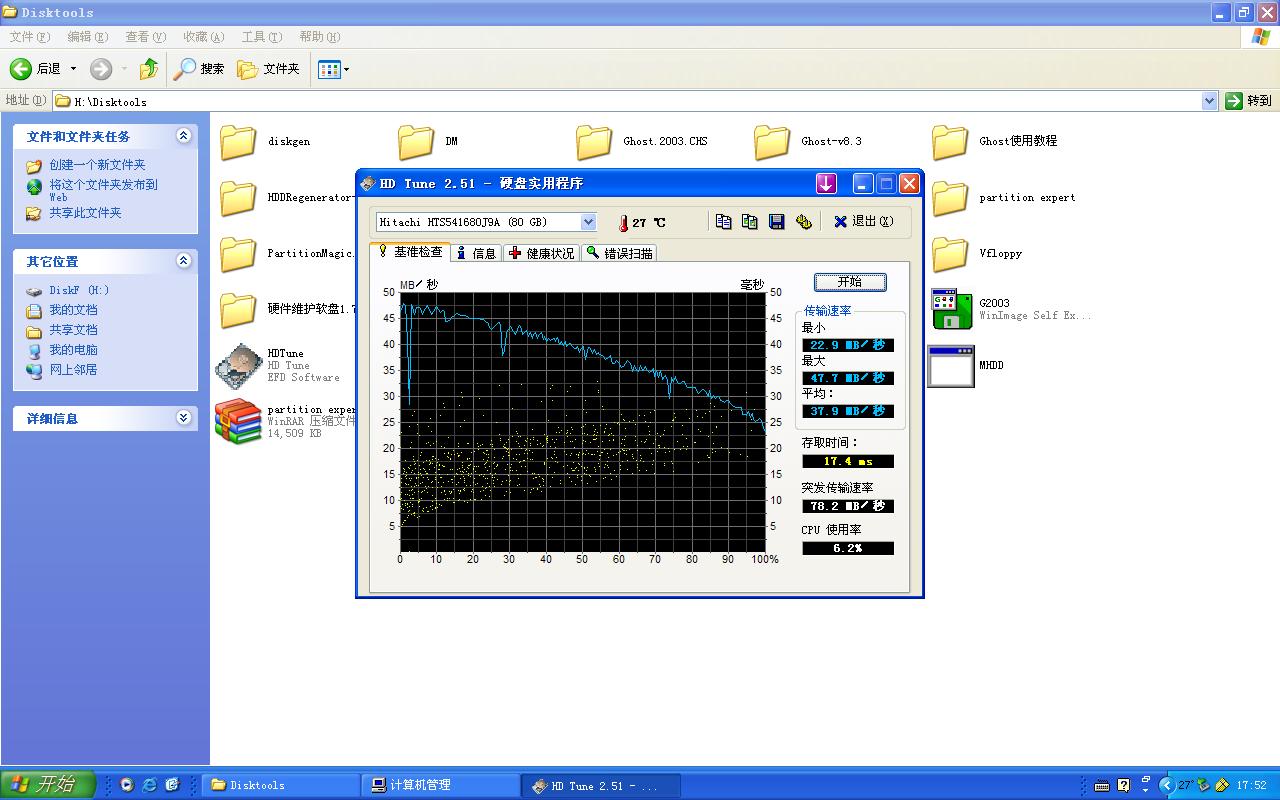Click the floppy disk save icon

tap(776, 222)
